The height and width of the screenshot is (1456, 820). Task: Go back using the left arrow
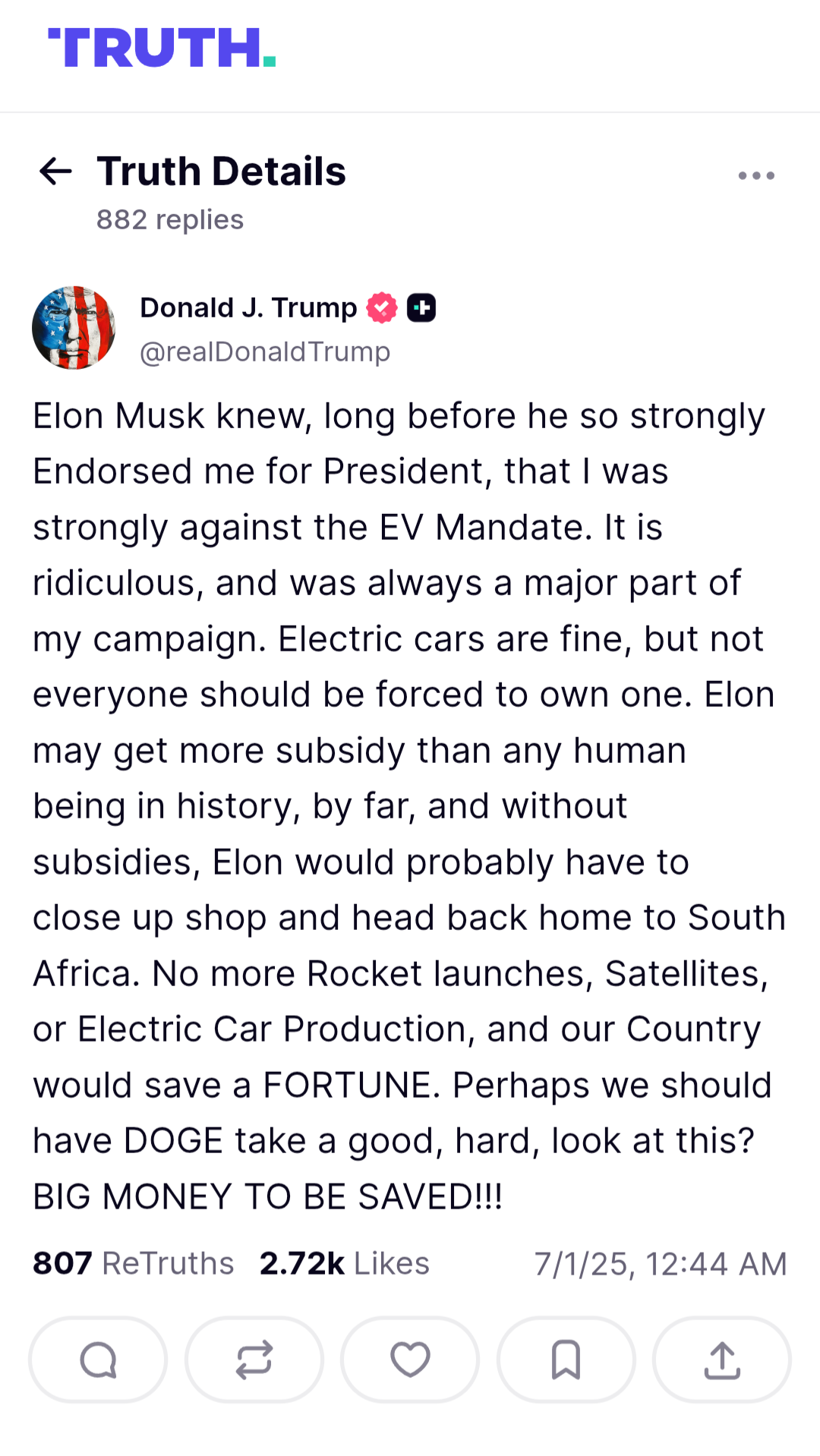[55, 172]
